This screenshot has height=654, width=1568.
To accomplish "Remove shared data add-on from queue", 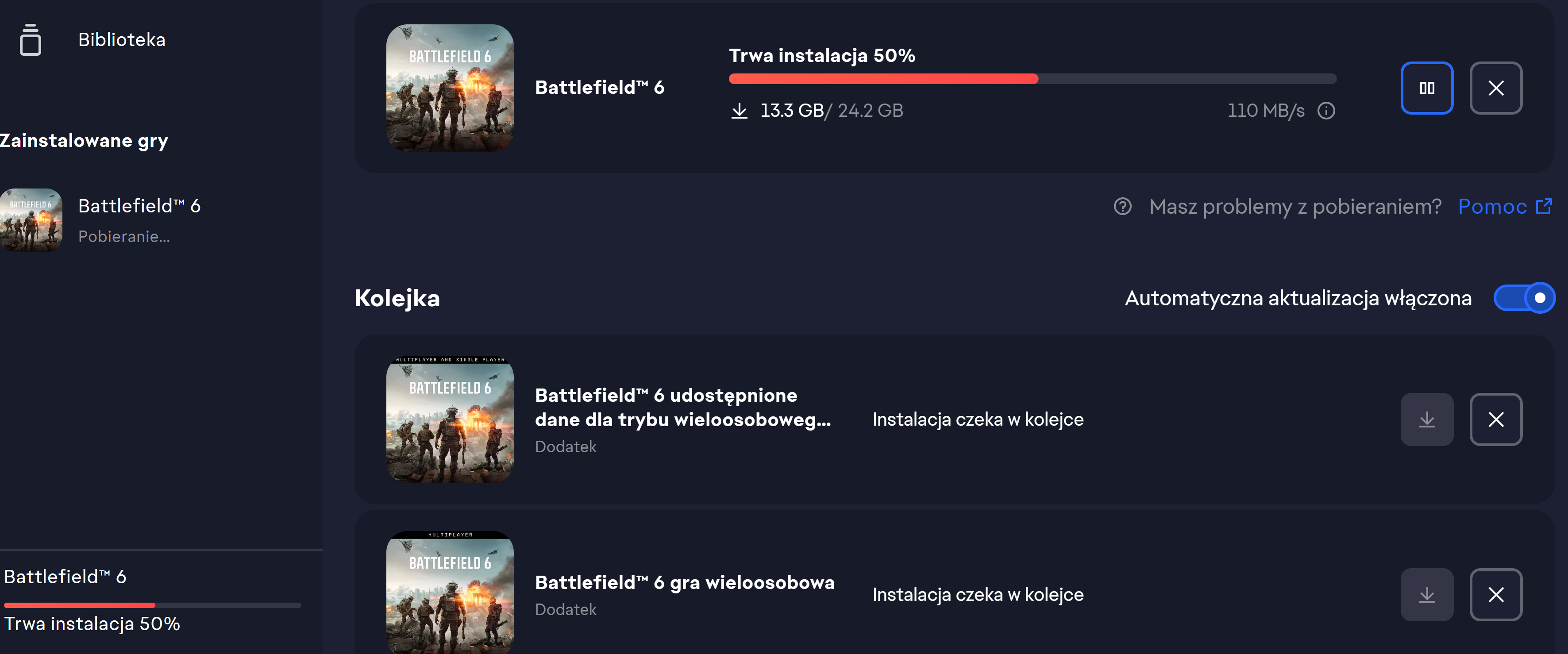I will [x=1495, y=419].
